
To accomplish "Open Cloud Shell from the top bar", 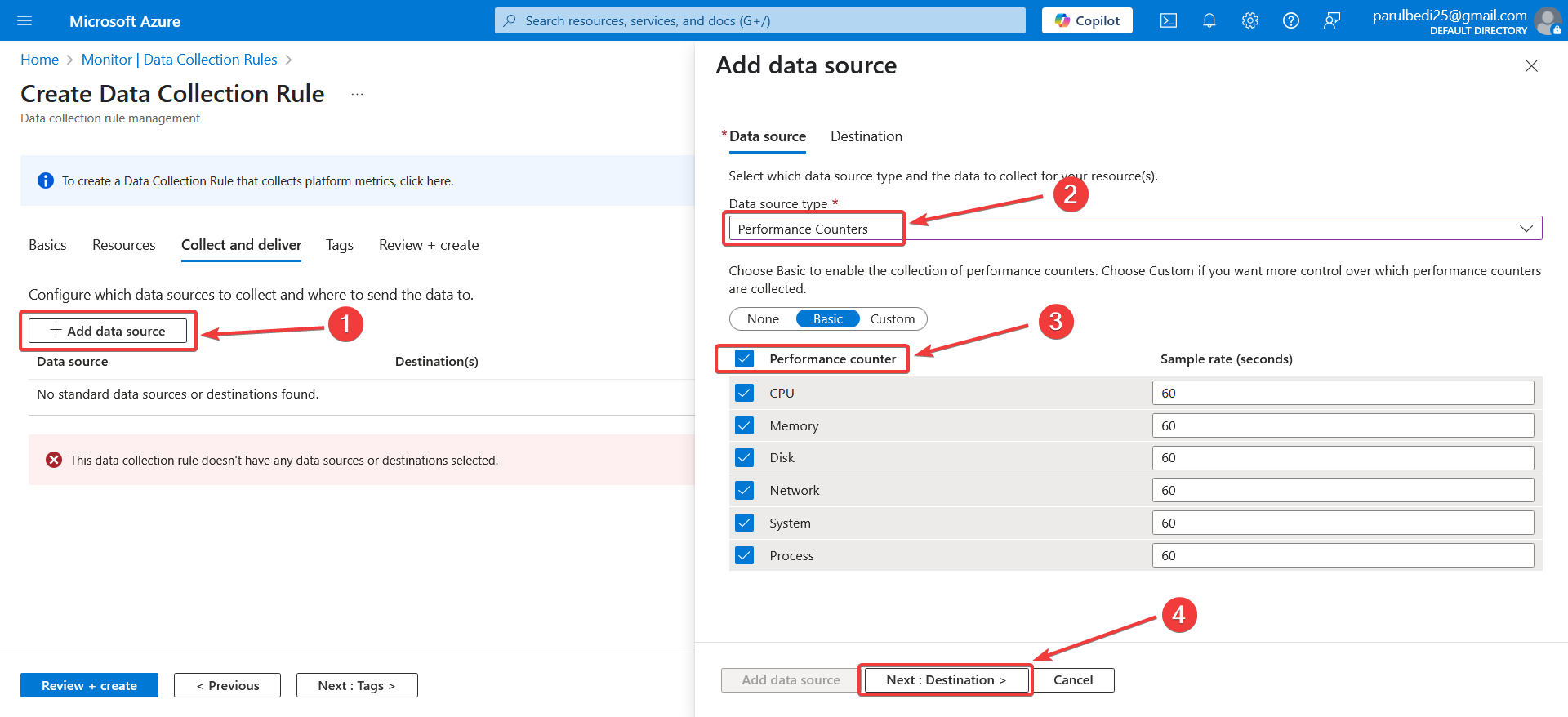I will point(1169,20).
